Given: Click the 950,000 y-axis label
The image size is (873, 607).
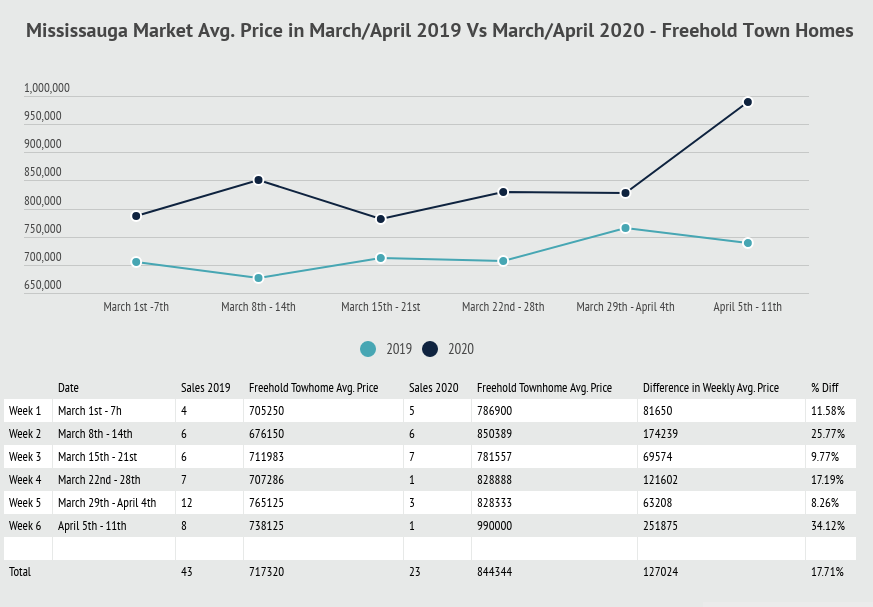Looking at the screenshot, I should tap(43, 116).
